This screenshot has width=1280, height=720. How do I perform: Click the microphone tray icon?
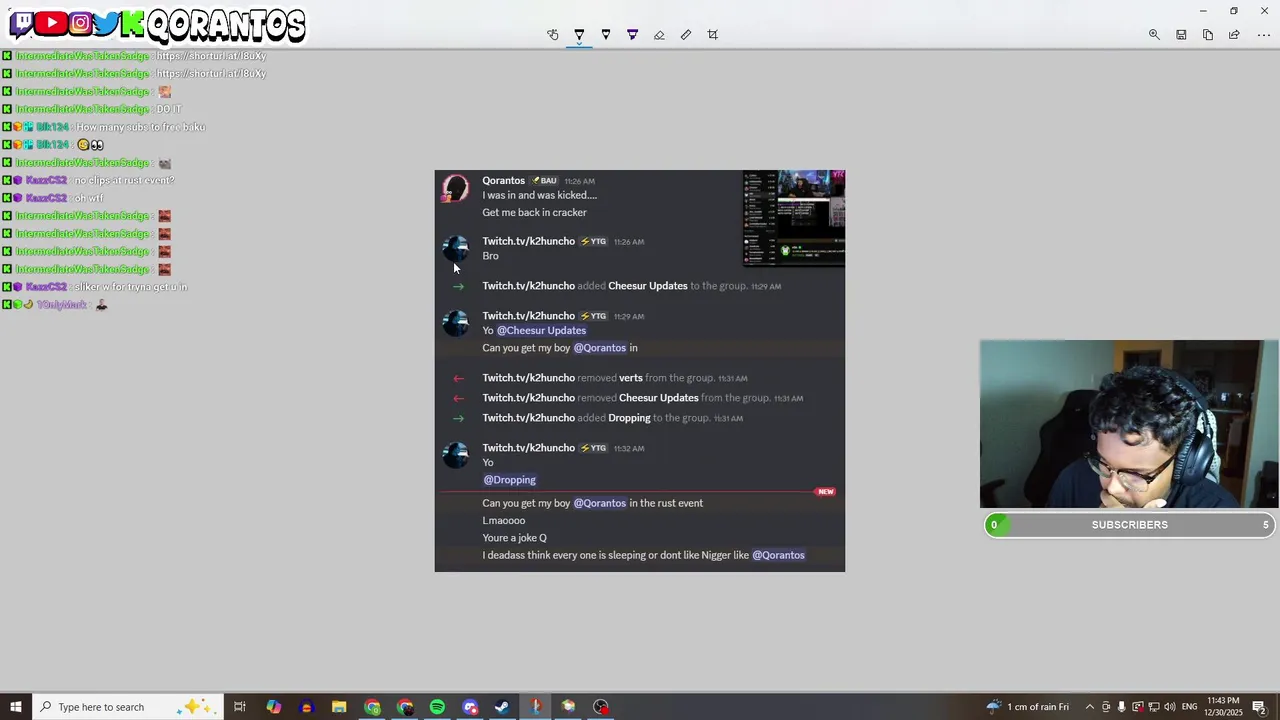point(1121,707)
